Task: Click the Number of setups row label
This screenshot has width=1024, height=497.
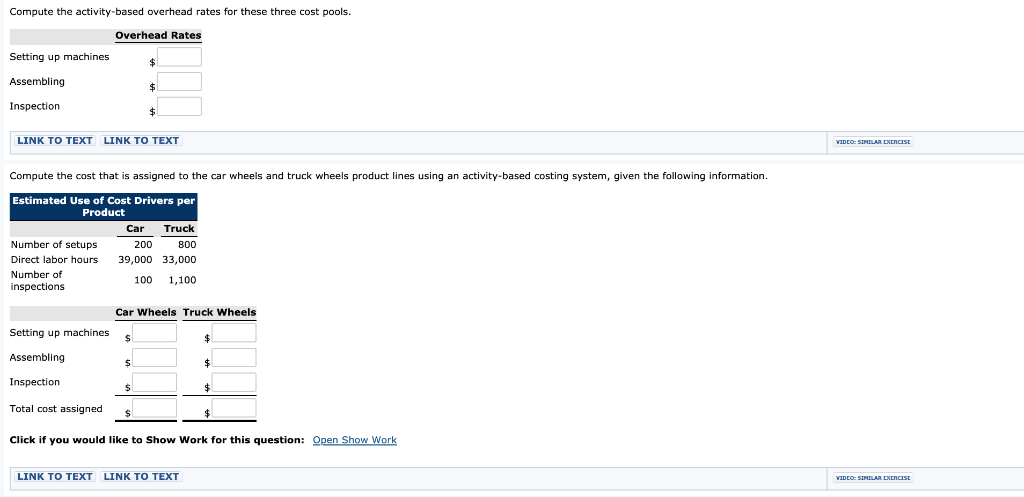Action: point(54,245)
